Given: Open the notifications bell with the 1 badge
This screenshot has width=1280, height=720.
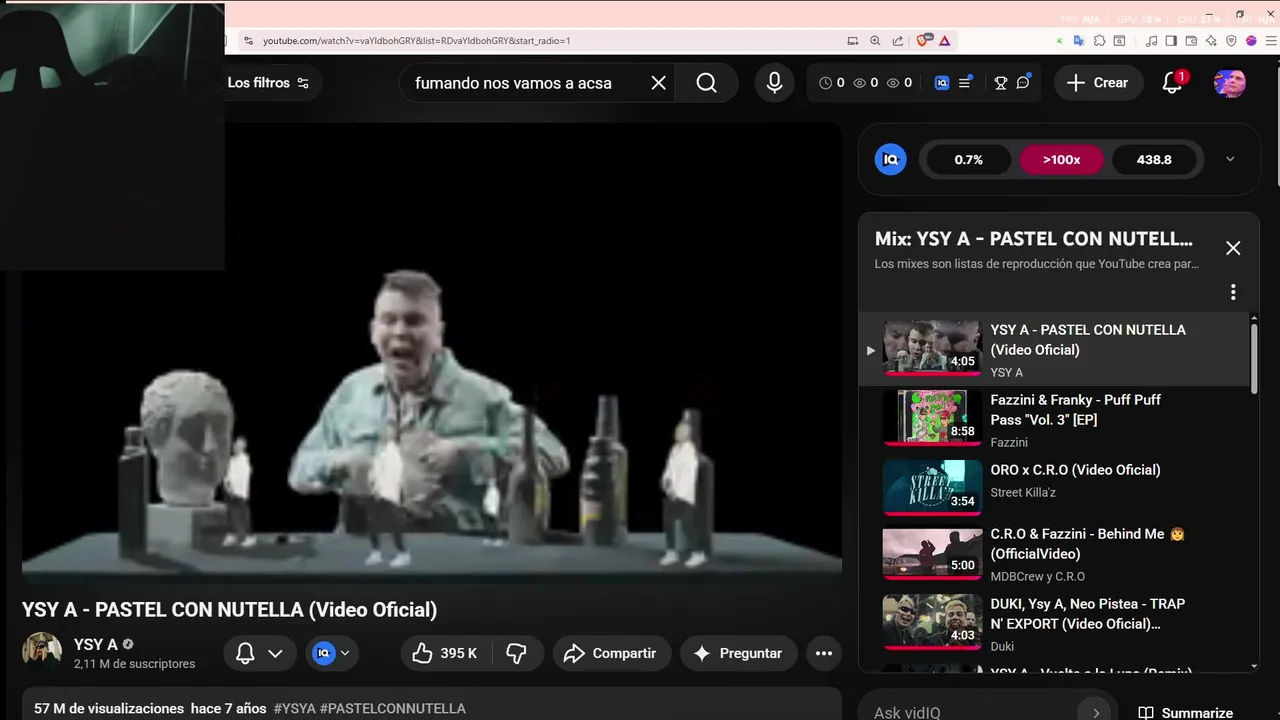Looking at the screenshot, I should (x=1173, y=83).
